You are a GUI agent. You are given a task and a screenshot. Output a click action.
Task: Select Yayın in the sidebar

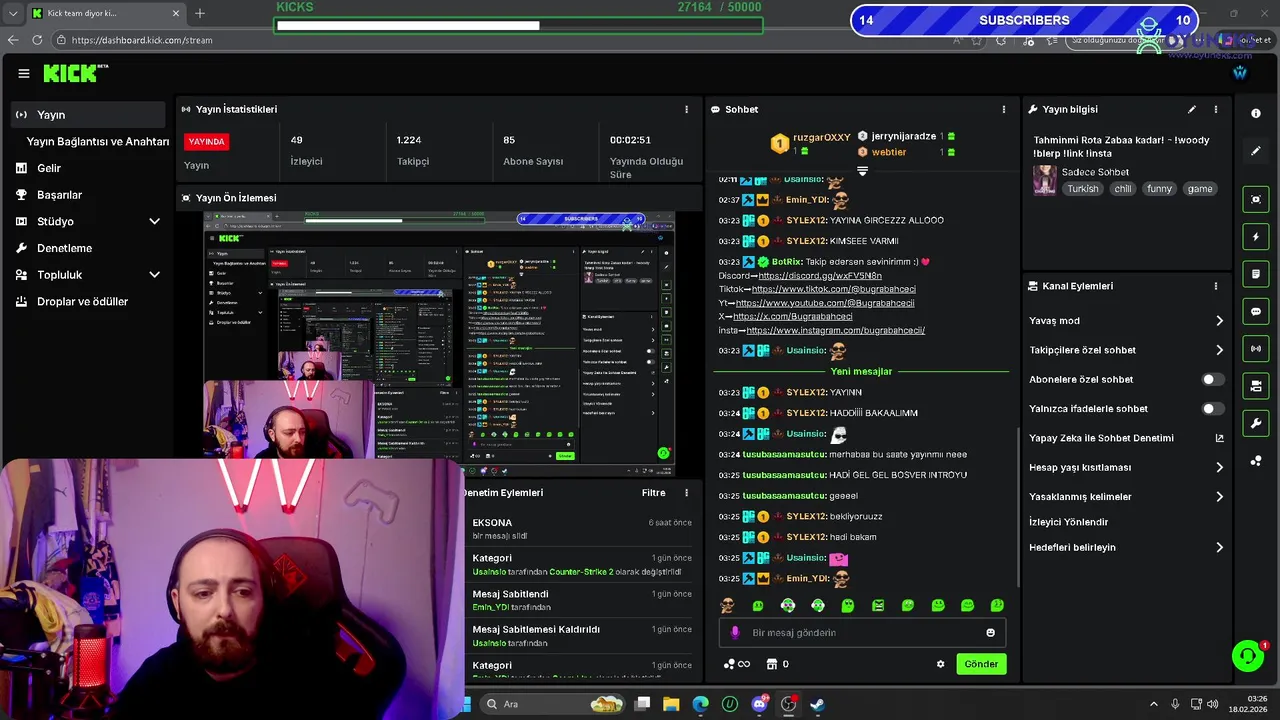pyautogui.click(x=88, y=115)
